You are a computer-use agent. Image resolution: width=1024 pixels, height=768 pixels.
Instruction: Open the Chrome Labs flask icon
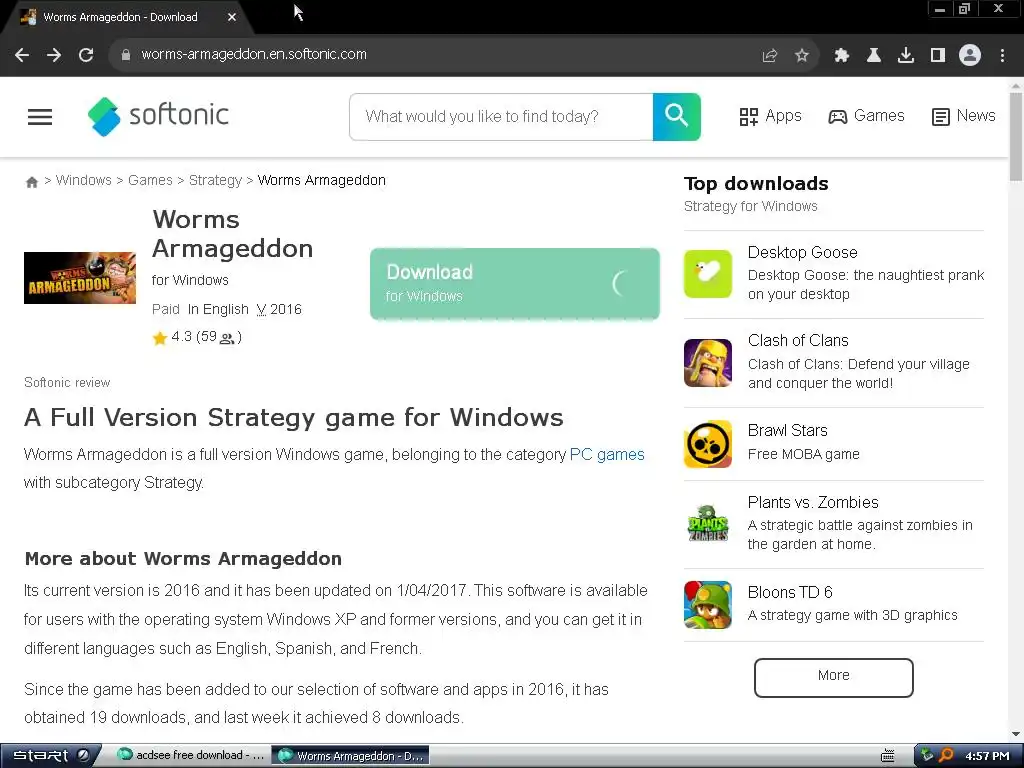873,56
